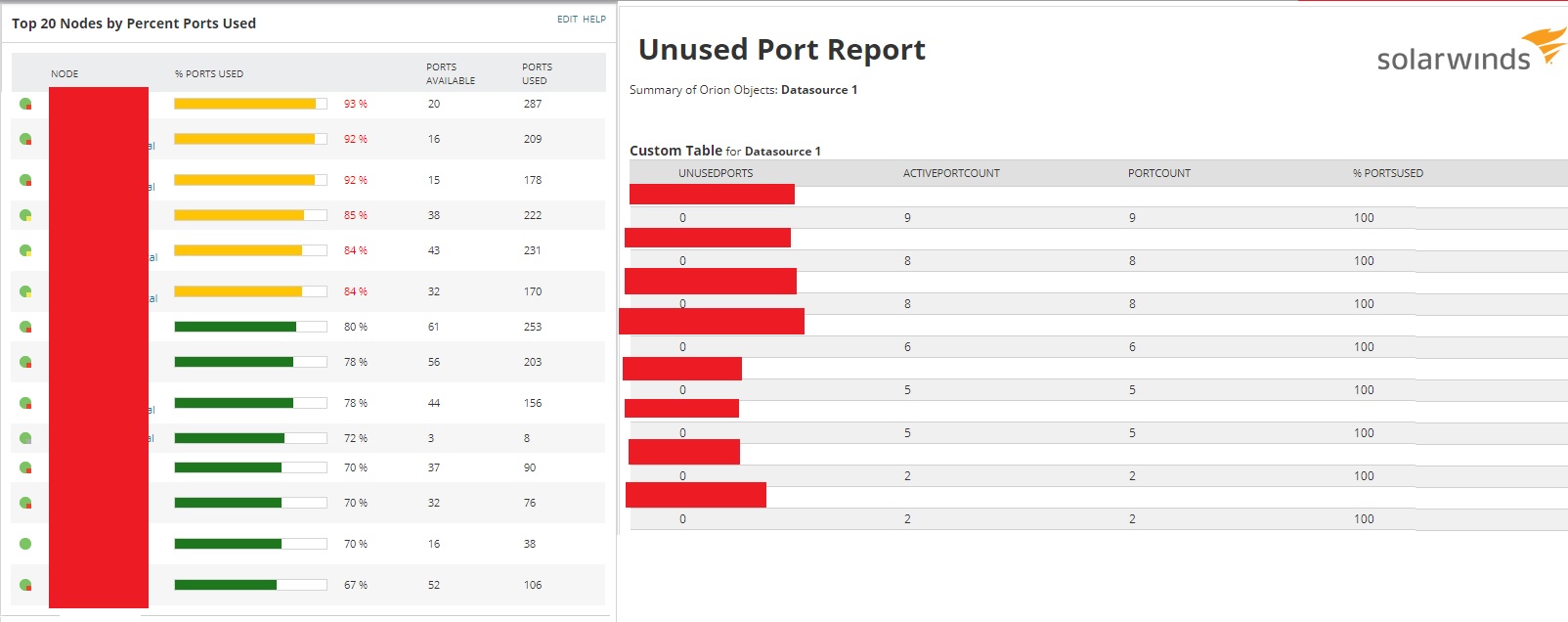Click the status icon of the node with 287 ports used
Image resolution: width=1568 pixels, height=622 pixels.
coord(25,104)
